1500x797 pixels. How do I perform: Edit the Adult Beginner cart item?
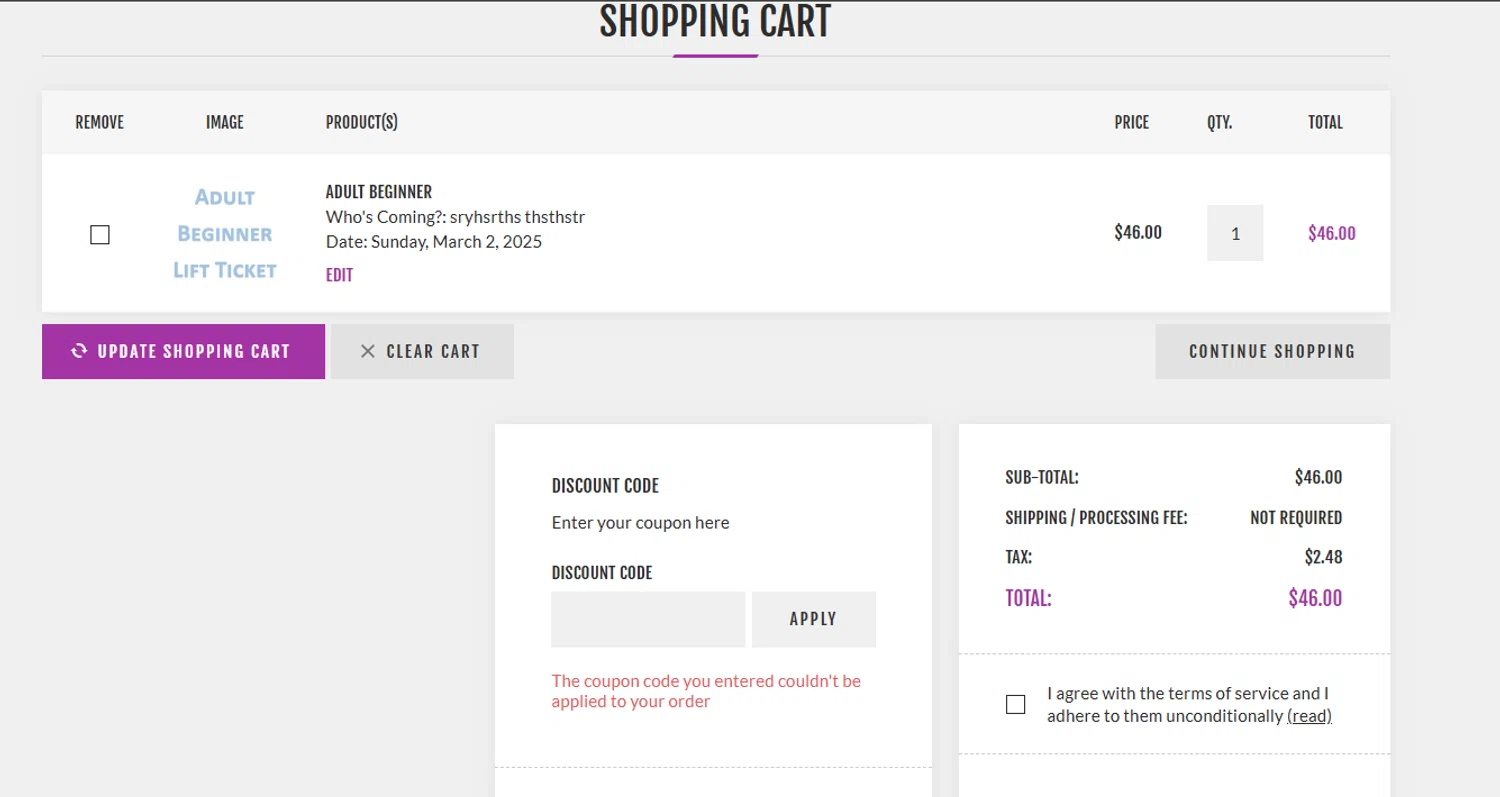[x=339, y=275]
